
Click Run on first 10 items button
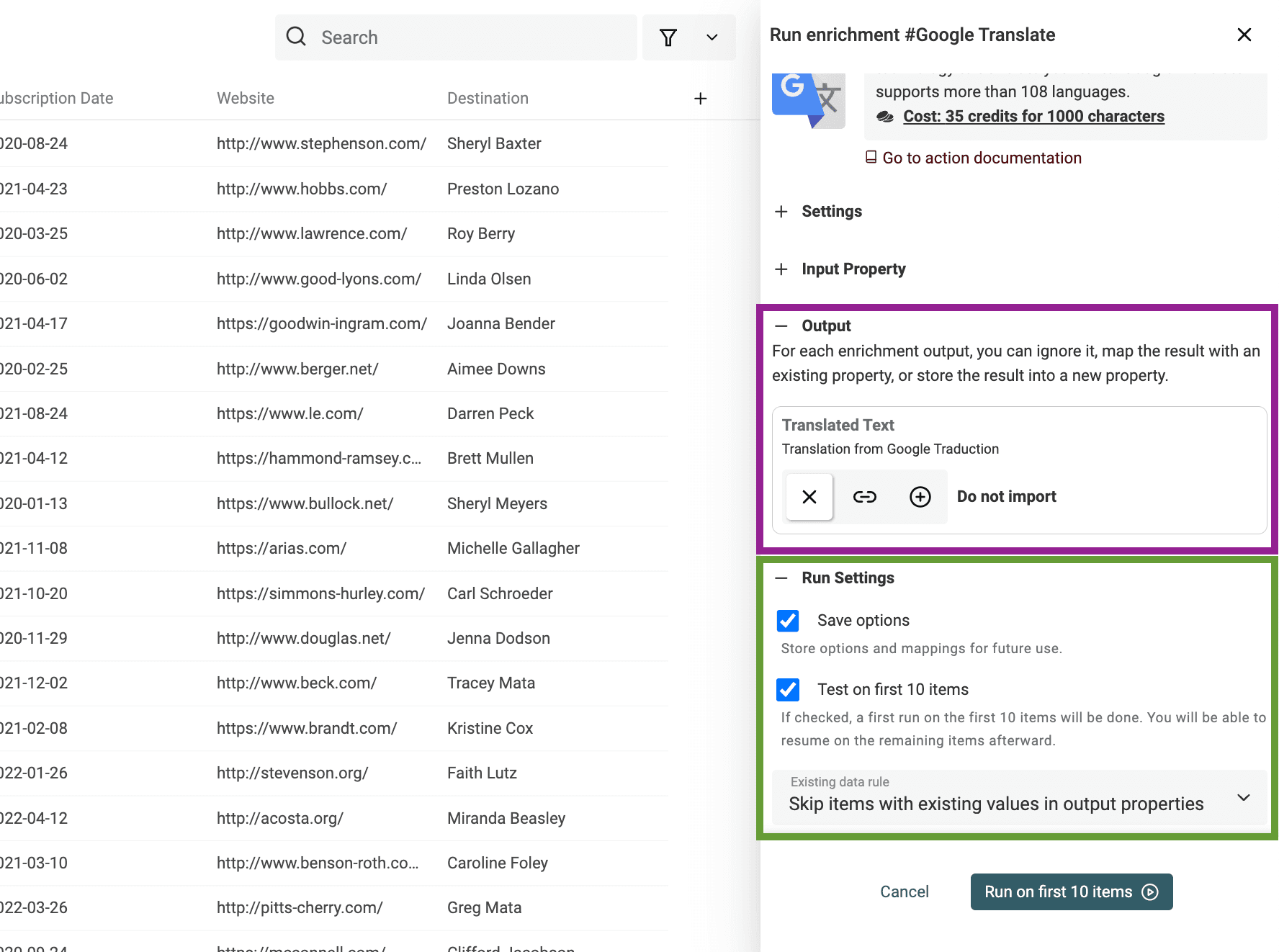tap(1072, 892)
